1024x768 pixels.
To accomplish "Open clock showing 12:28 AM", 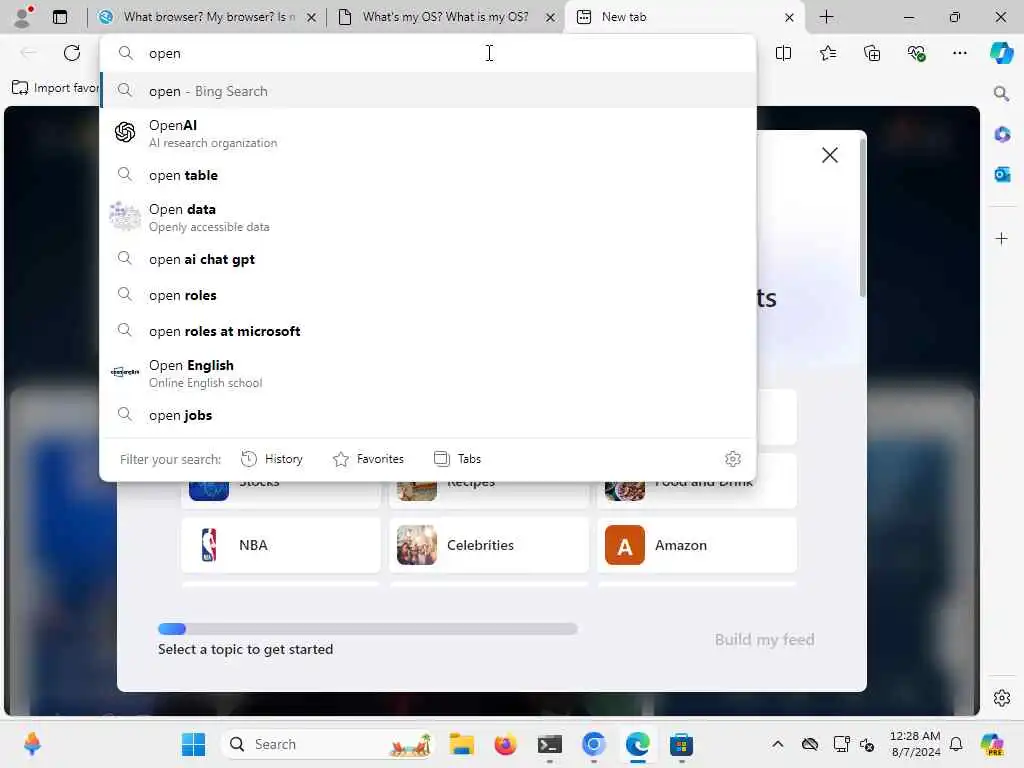I will point(915,744).
